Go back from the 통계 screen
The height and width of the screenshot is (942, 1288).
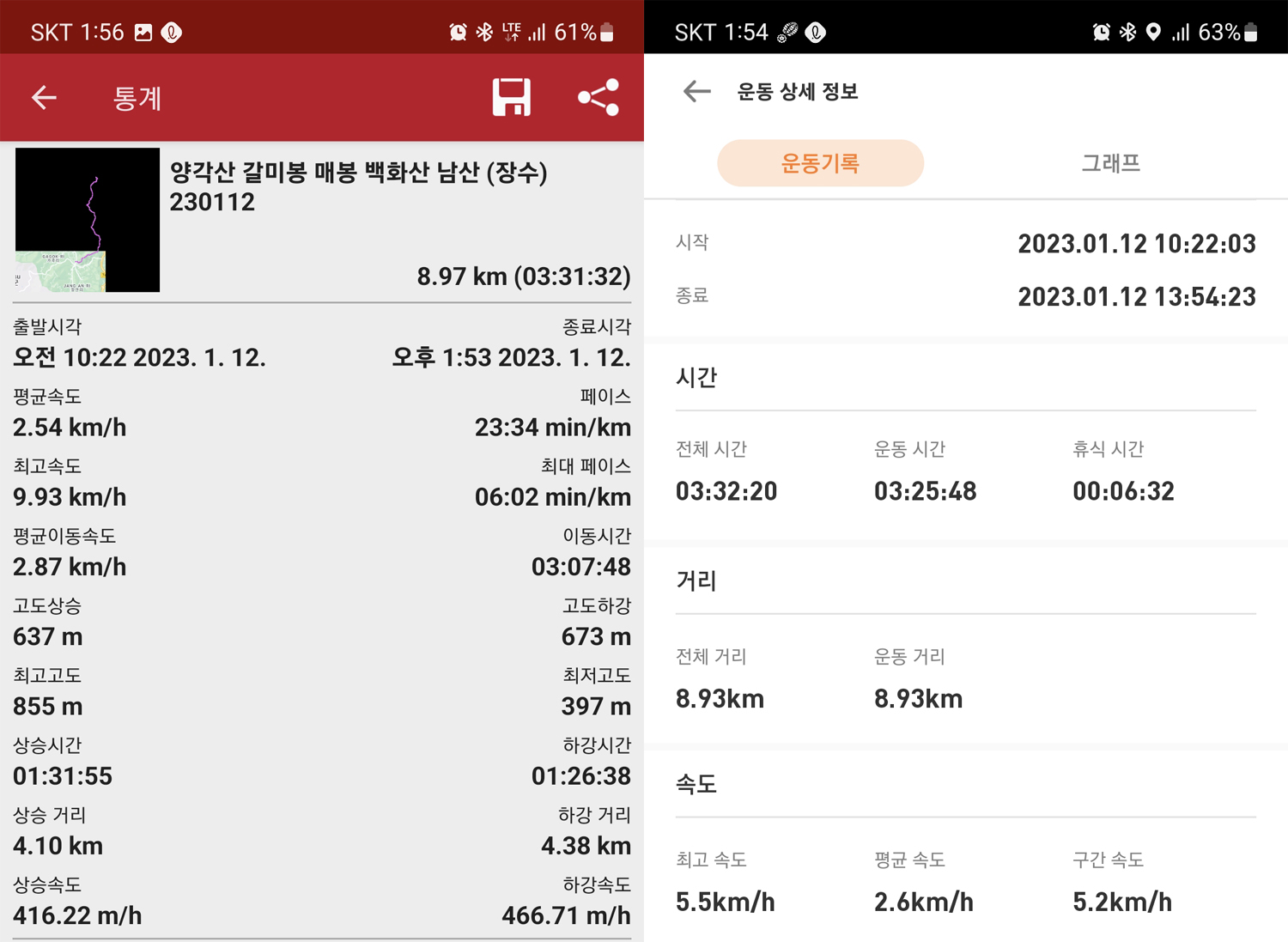[44, 98]
